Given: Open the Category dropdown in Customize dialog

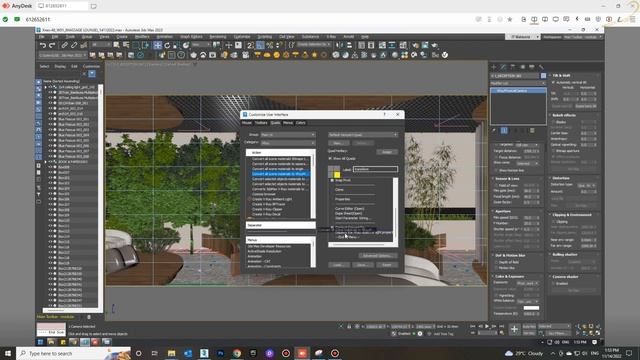Looking at the screenshot, I should click(x=288, y=143).
